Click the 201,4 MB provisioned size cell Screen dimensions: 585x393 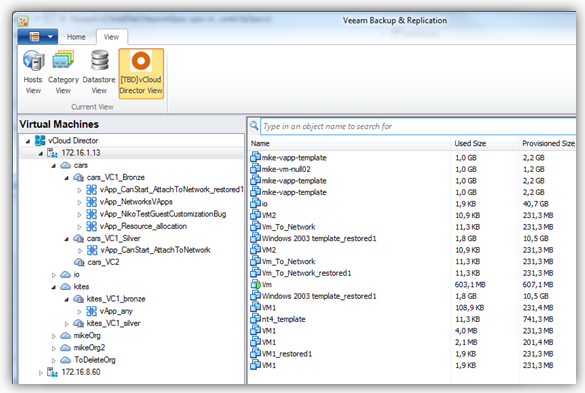point(538,343)
